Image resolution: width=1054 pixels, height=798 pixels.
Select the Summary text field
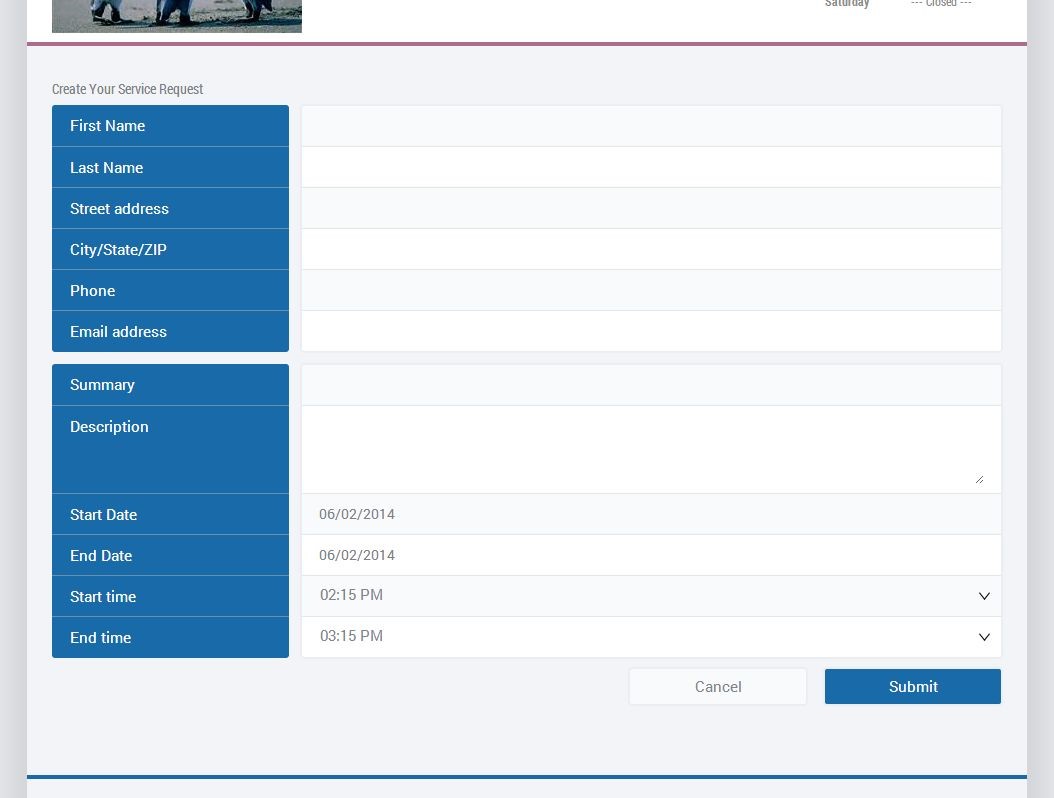point(651,385)
